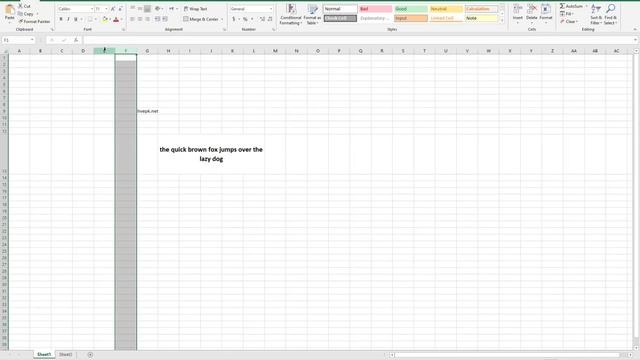This screenshot has height=360, width=640.
Task: Open the Font group dialog launcher
Action: tap(123, 30)
